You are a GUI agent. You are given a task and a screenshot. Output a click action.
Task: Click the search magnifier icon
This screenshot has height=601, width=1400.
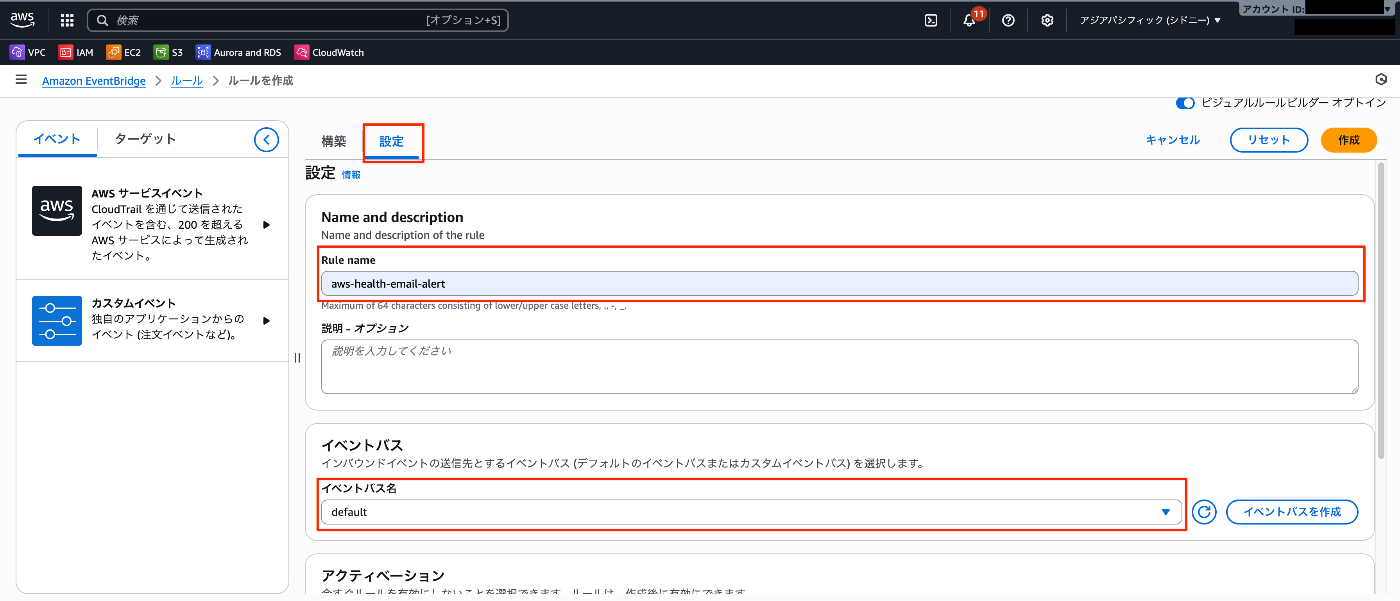pyautogui.click(x=102, y=20)
